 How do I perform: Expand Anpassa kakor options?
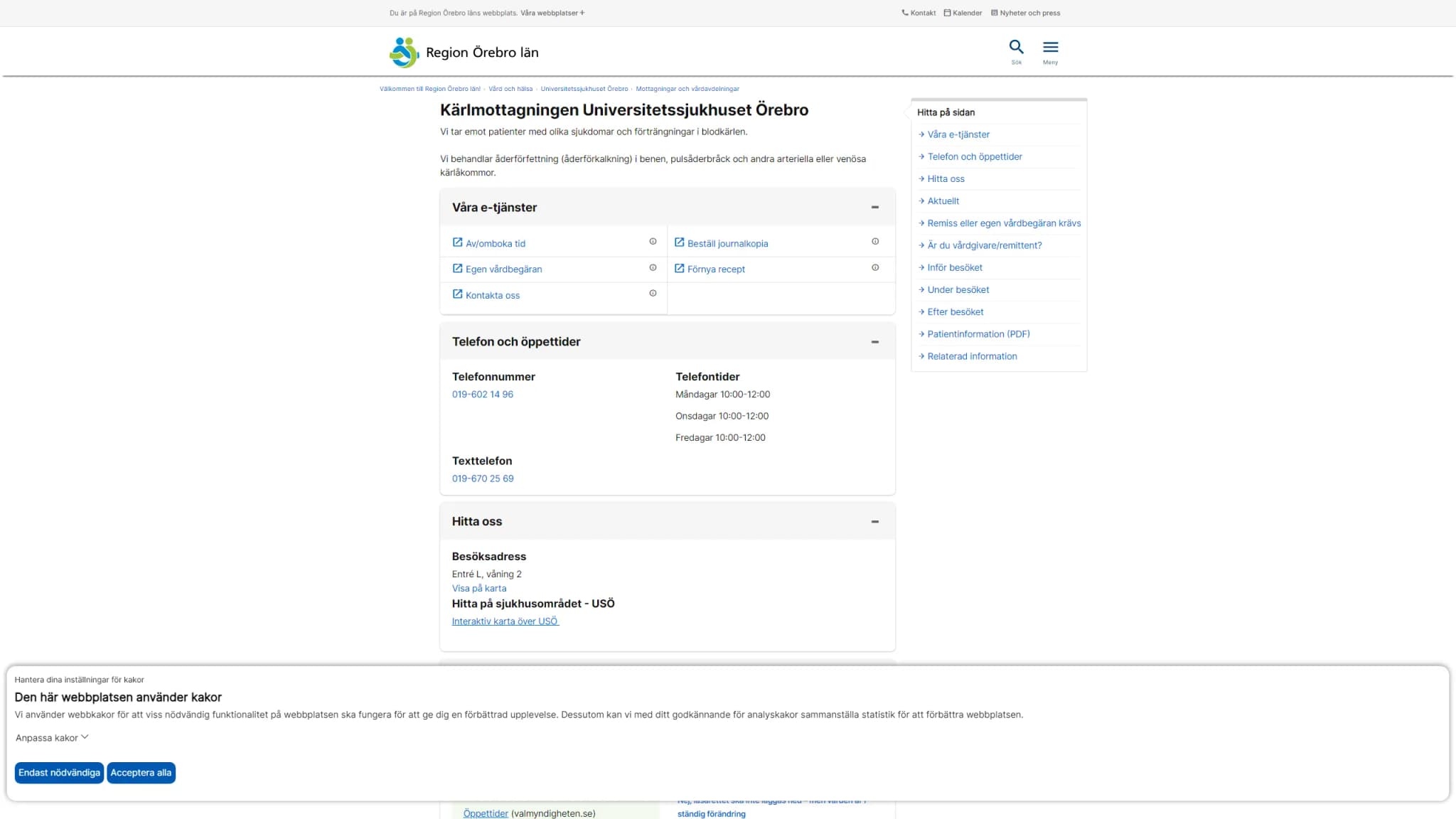pyautogui.click(x=52, y=738)
